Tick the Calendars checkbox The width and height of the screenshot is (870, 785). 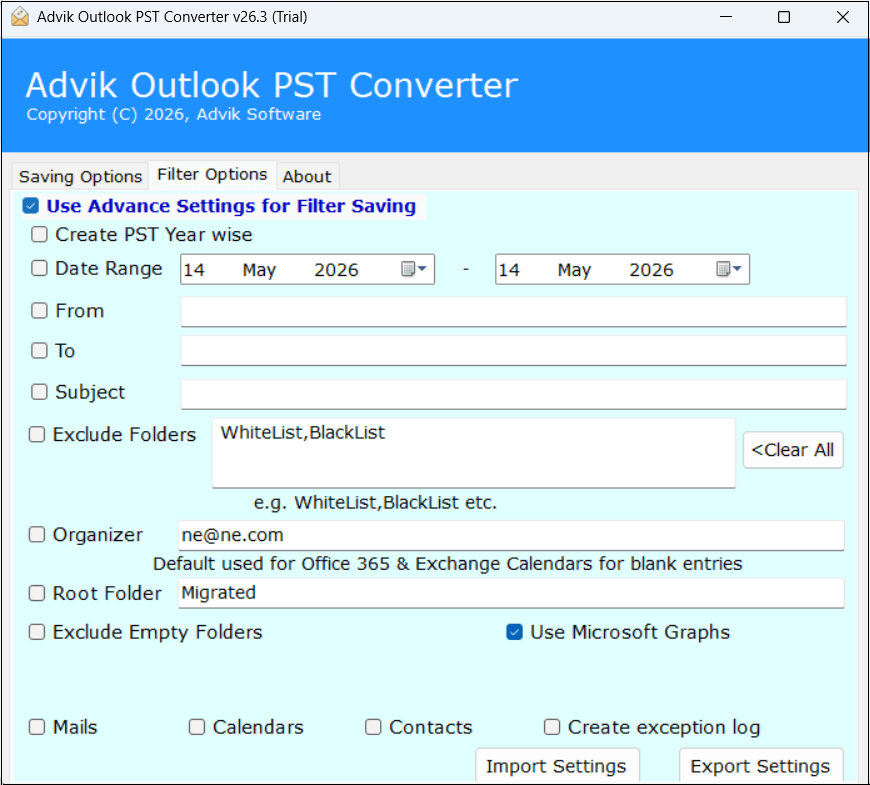pos(197,727)
